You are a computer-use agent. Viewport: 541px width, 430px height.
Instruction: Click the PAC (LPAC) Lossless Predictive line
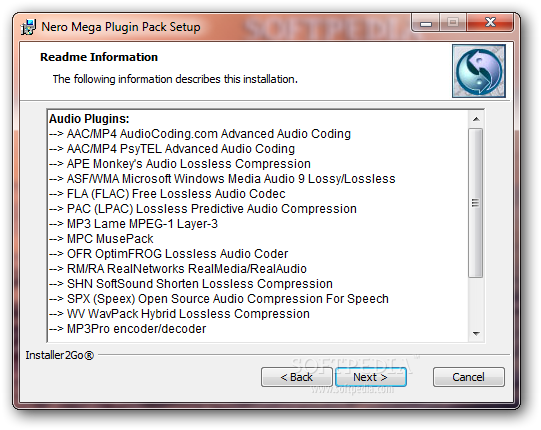click(x=203, y=209)
